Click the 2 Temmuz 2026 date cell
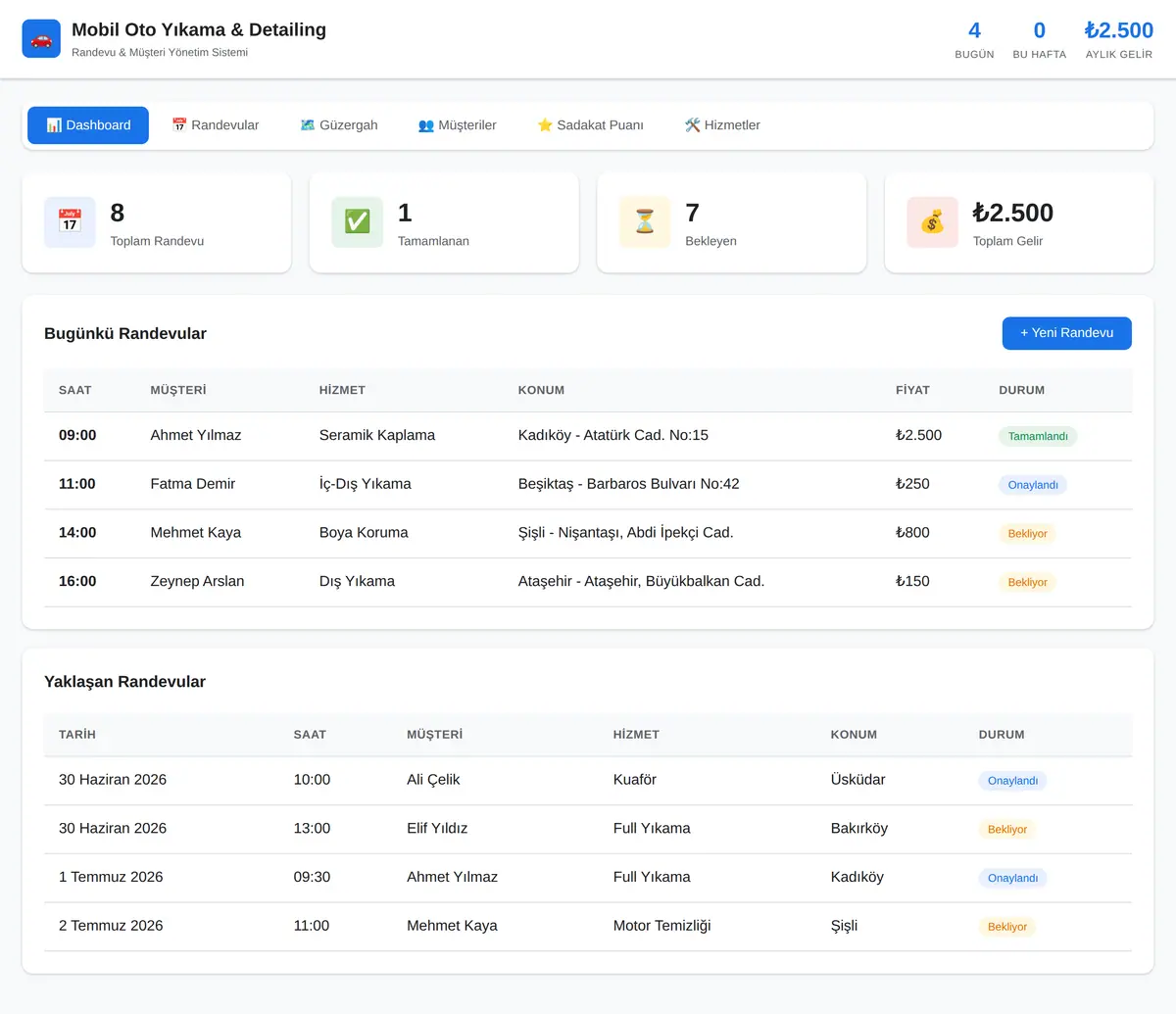The width and height of the screenshot is (1176, 1014). (x=111, y=926)
